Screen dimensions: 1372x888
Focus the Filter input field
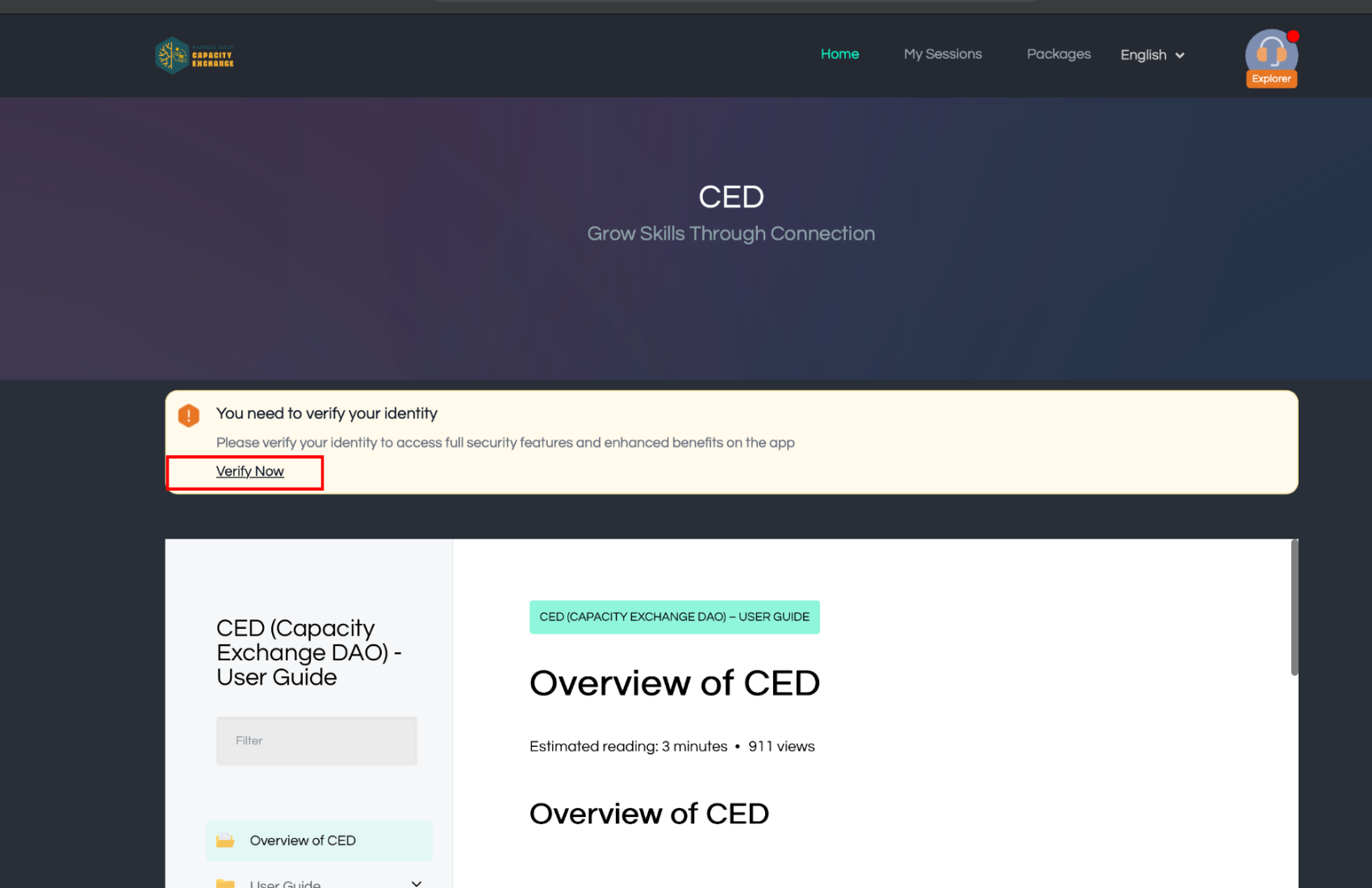point(316,741)
